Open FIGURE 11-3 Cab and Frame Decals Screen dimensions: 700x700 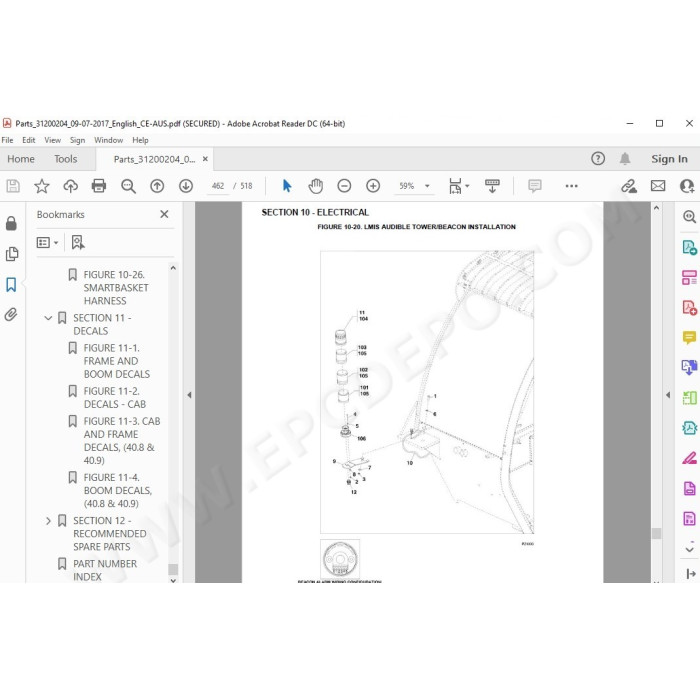coord(121,441)
